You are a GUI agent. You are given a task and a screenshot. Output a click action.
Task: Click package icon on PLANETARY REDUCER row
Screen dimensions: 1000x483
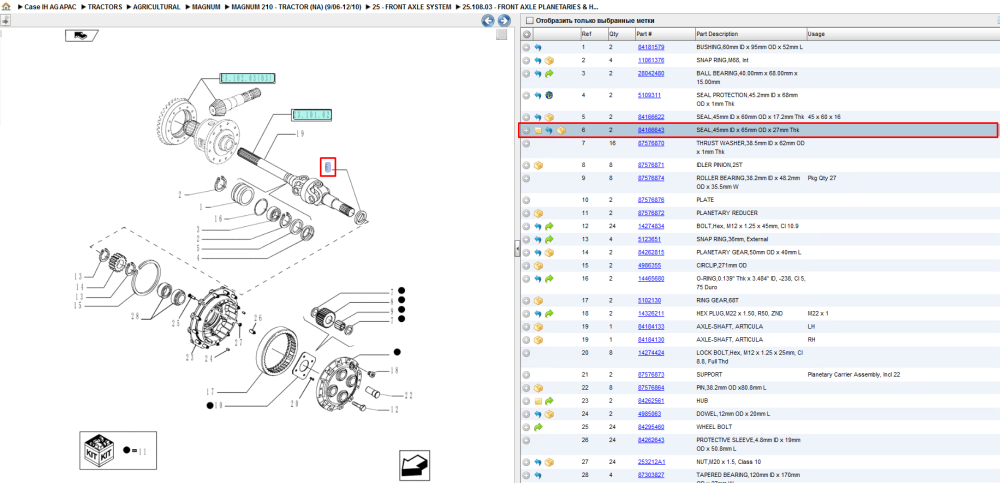[x=538, y=213]
